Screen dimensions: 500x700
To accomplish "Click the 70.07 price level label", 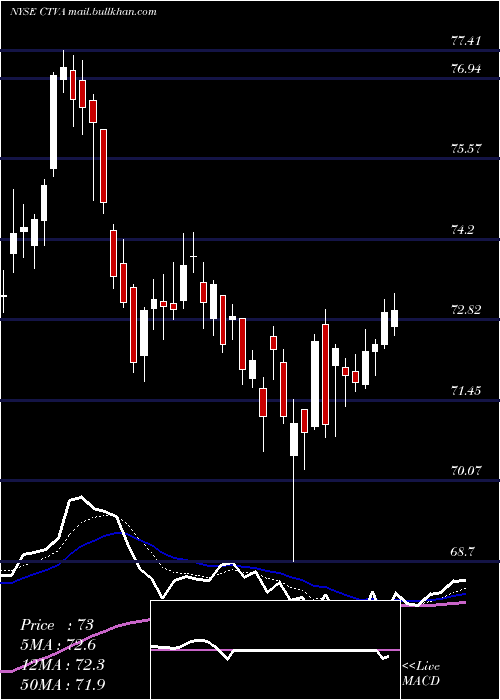I will [466, 471].
